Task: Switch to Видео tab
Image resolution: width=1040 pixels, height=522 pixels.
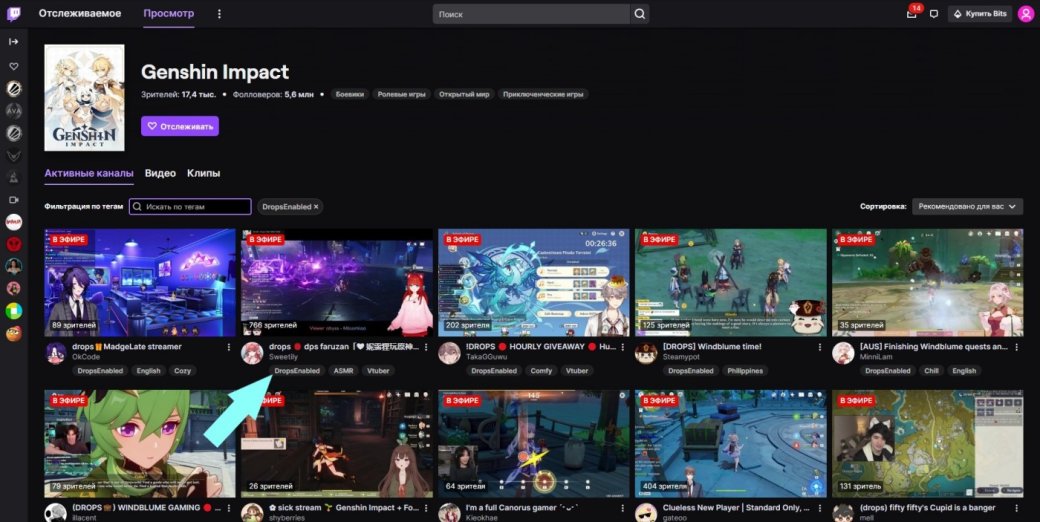Action: (161, 173)
